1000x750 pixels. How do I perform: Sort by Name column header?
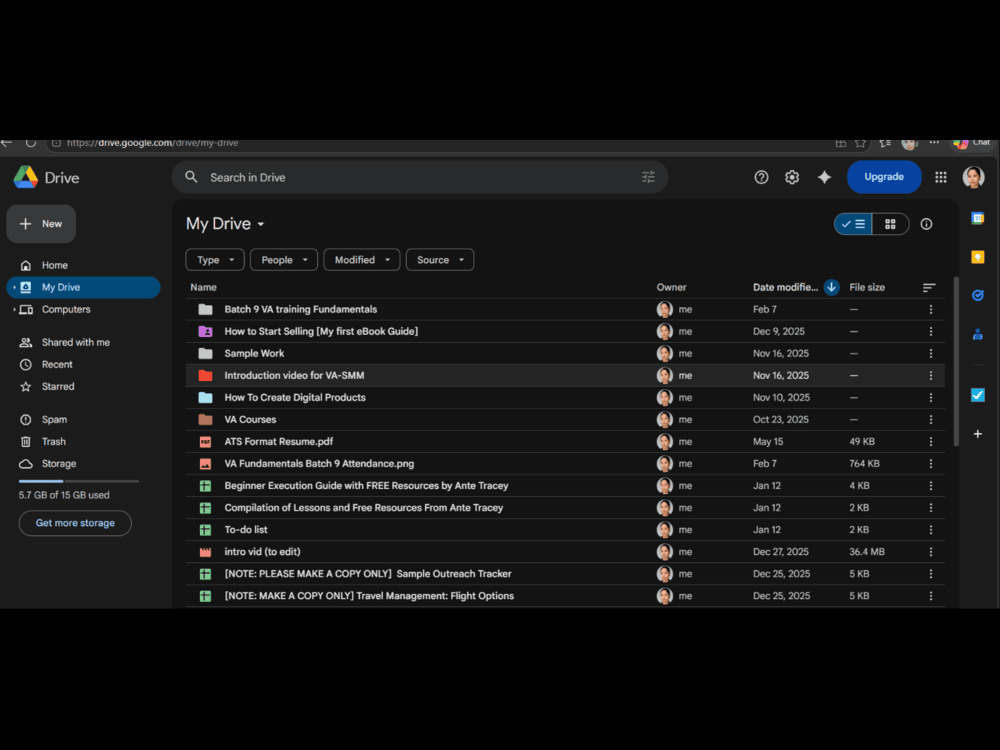coord(203,288)
